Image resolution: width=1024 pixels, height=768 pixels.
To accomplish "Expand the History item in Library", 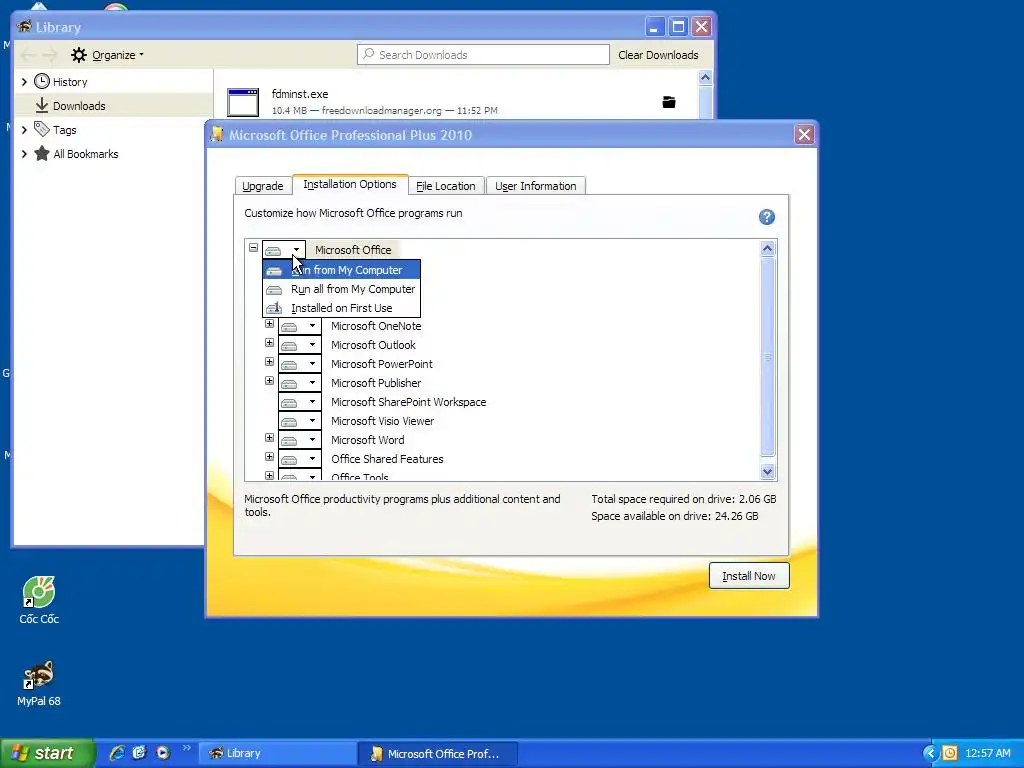I will (x=24, y=82).
